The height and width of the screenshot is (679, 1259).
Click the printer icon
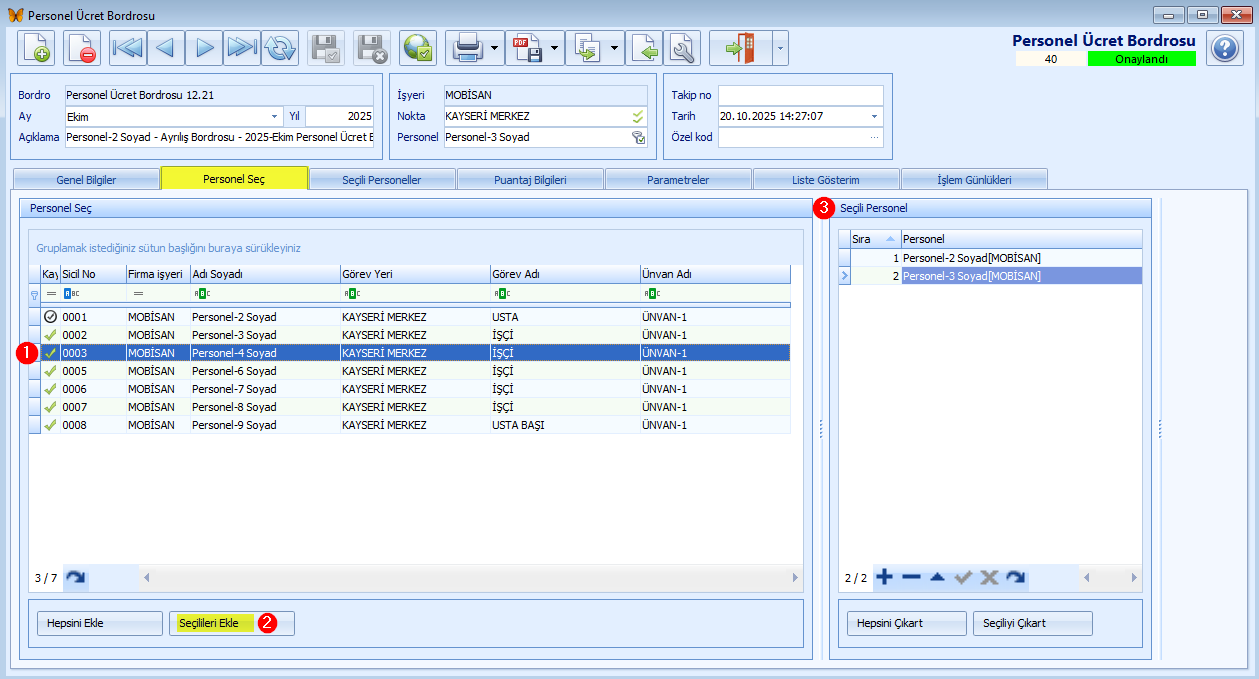[x=467, y=48]
